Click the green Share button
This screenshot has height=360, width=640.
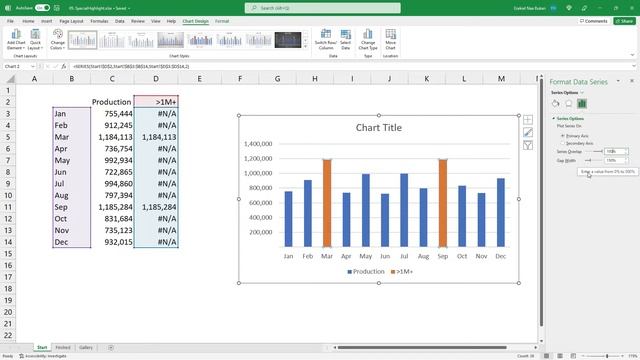pyautogui.click(x=624, y=21)
